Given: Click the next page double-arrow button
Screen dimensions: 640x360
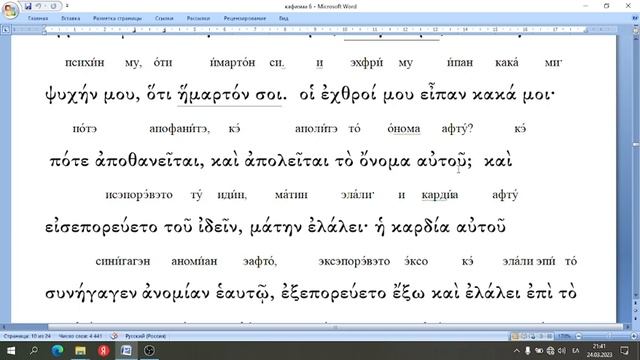Looking at the screenshot, I should pos(636,318).
